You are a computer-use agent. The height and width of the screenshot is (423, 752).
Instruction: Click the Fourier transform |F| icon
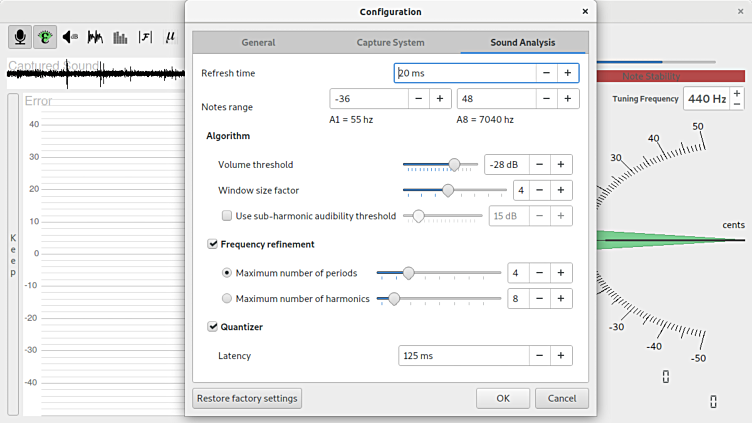pyautogui.click(x=146, y=37)
